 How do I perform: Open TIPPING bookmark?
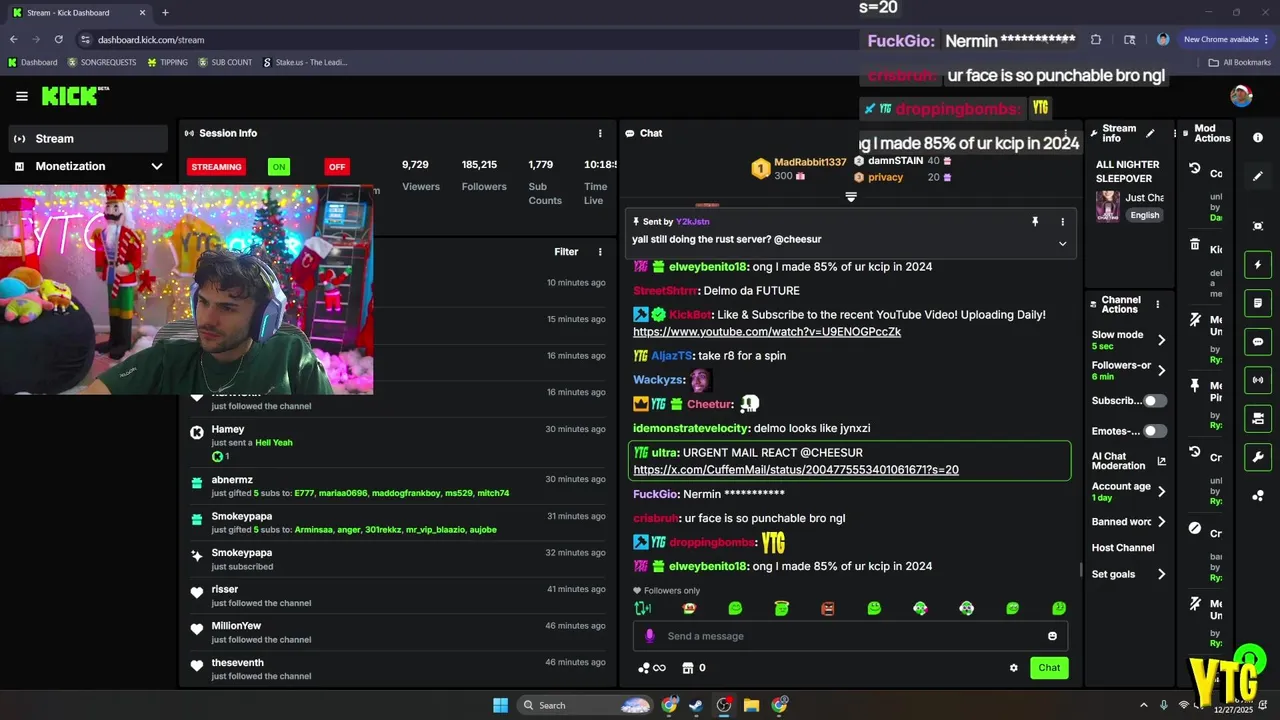point(167,62)
